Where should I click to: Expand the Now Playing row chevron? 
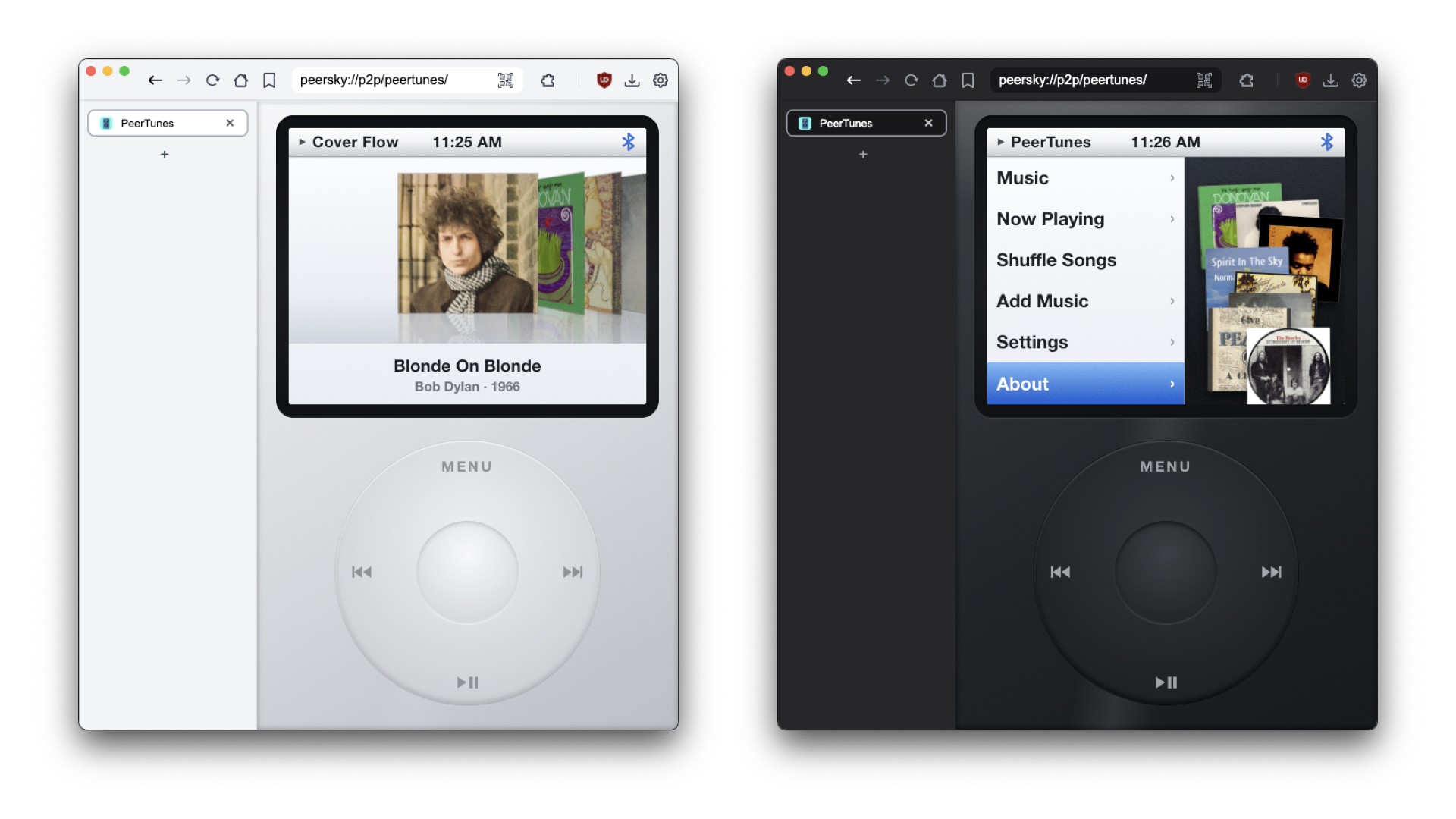pyautogui.click(x=1172, y=219)
